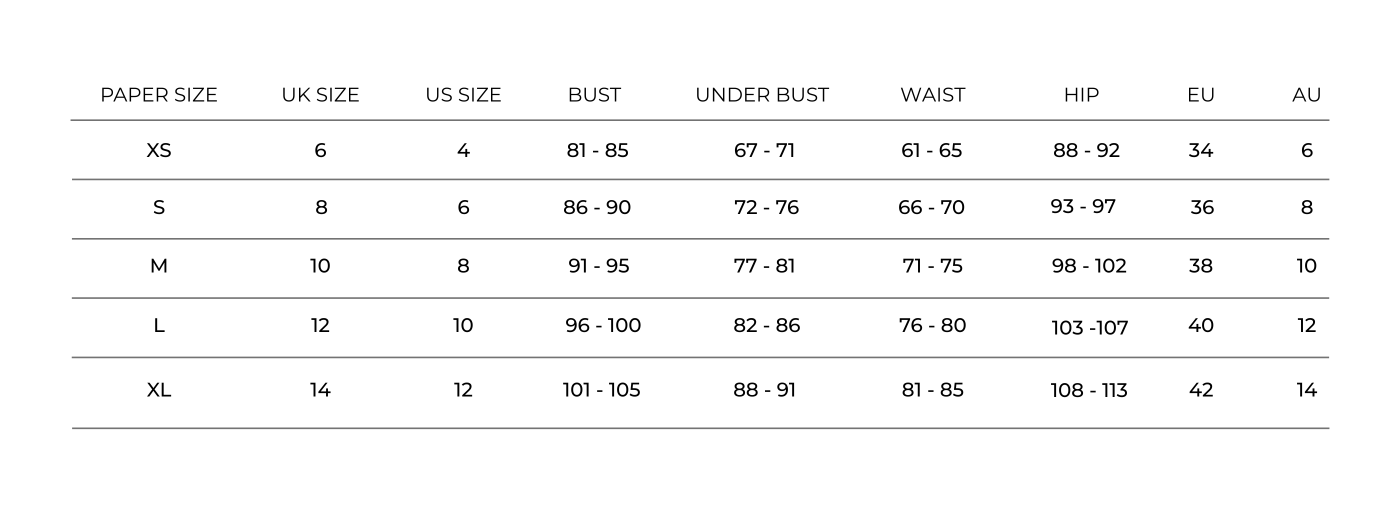The image size is (1400, 525).
Task: Select bust range 96 - 100
Action: point(603,326)
